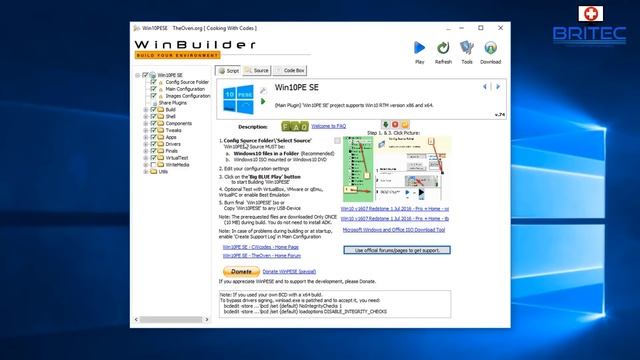The height and width of the screenshot is (360, 640).
Task: Open Microsoft Windows and Office ISO Download Tool link
Action: [393, 230]
